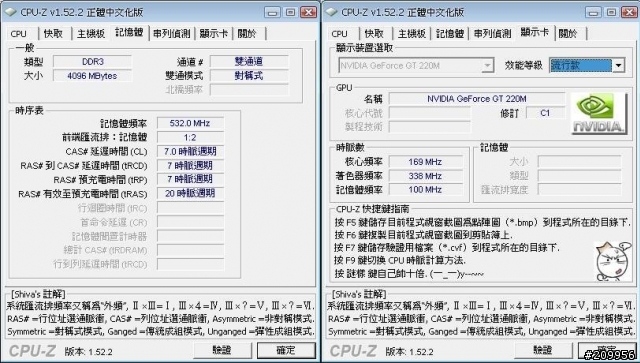Screen dimensions: 640x363
Task: Switch to 快取 tab in left window
Action: click(53, 34)
